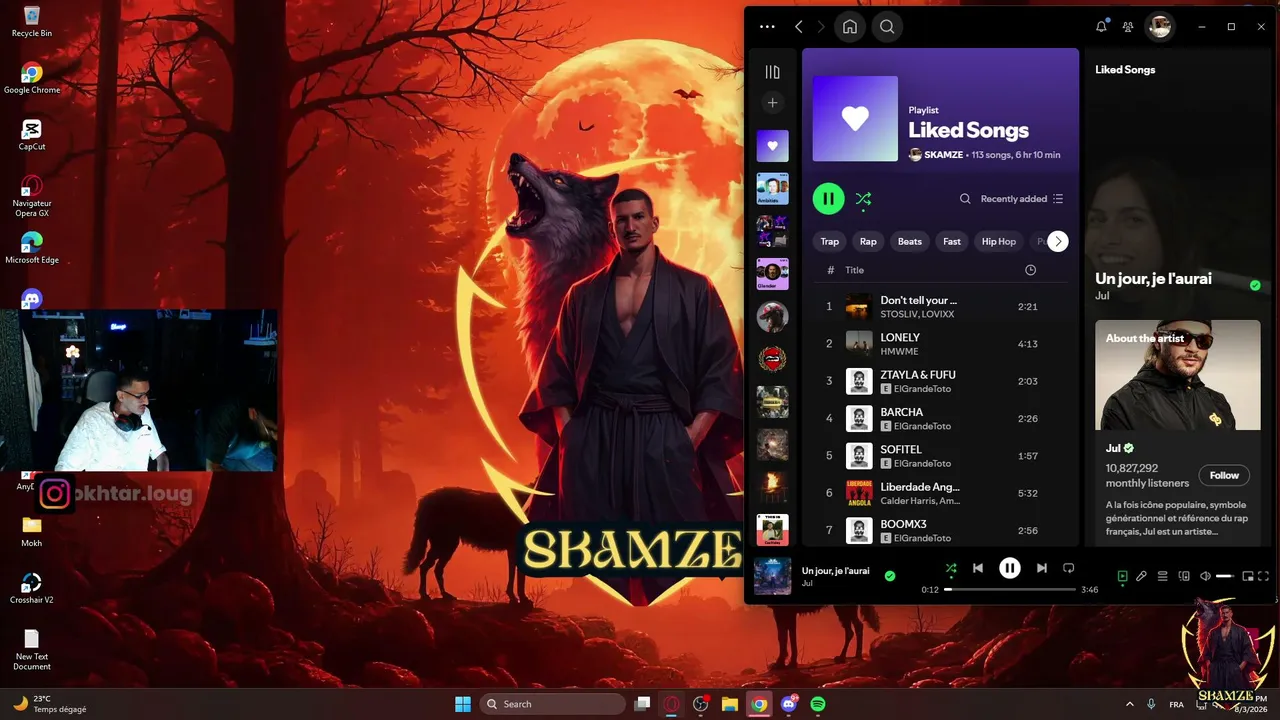
Task: Filter Liked Songs by Hip Hop
Action: click(999, 241)
